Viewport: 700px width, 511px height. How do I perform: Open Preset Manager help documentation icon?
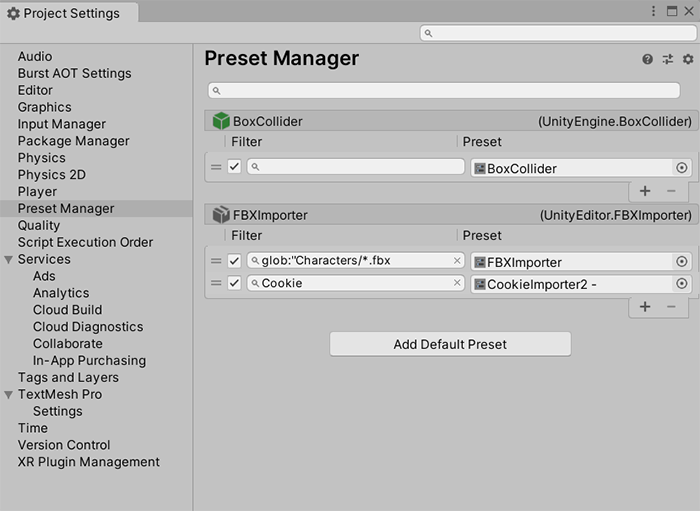(x=648, y=60)
